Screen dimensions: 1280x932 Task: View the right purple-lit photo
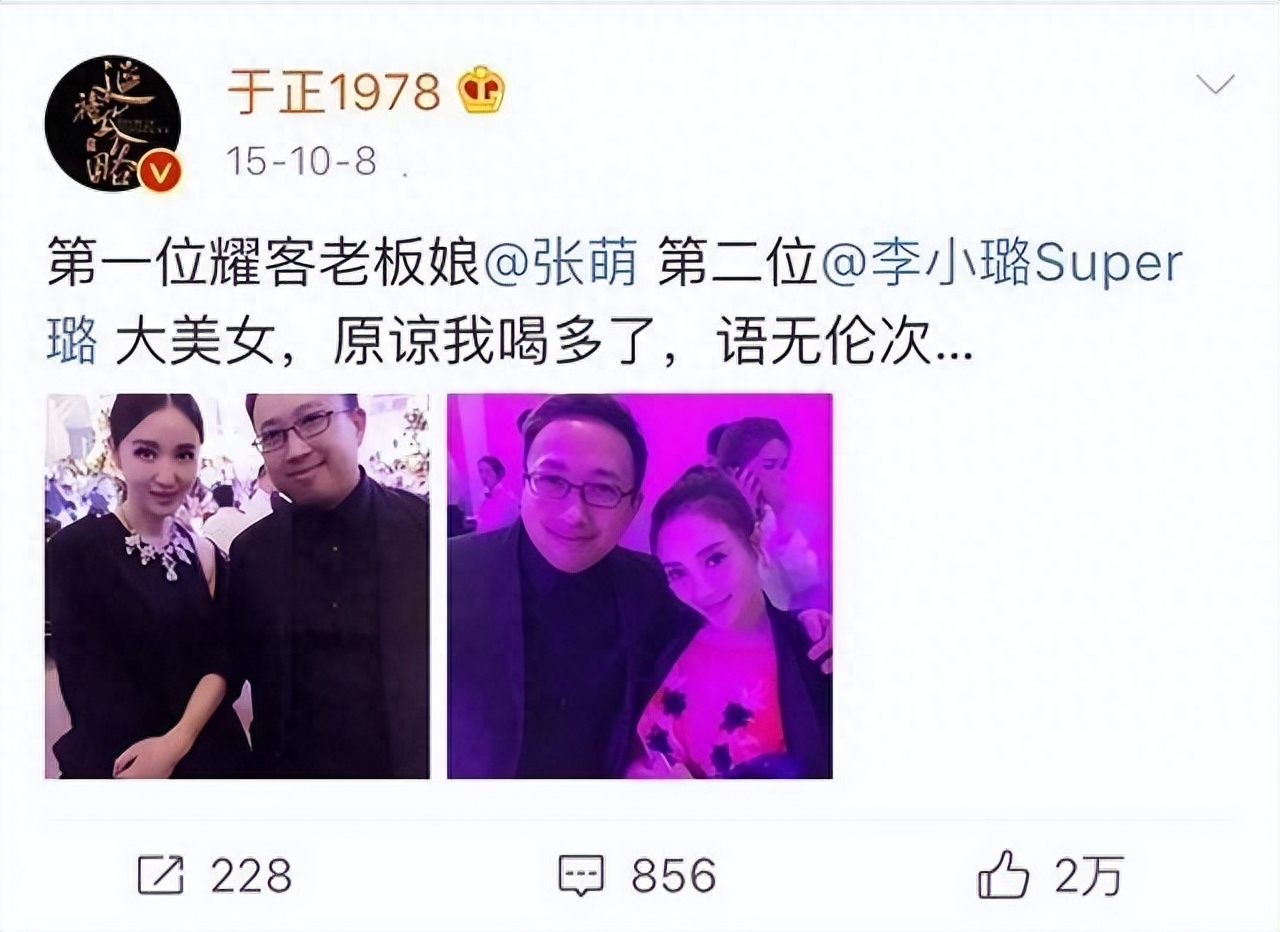point(640,586)
